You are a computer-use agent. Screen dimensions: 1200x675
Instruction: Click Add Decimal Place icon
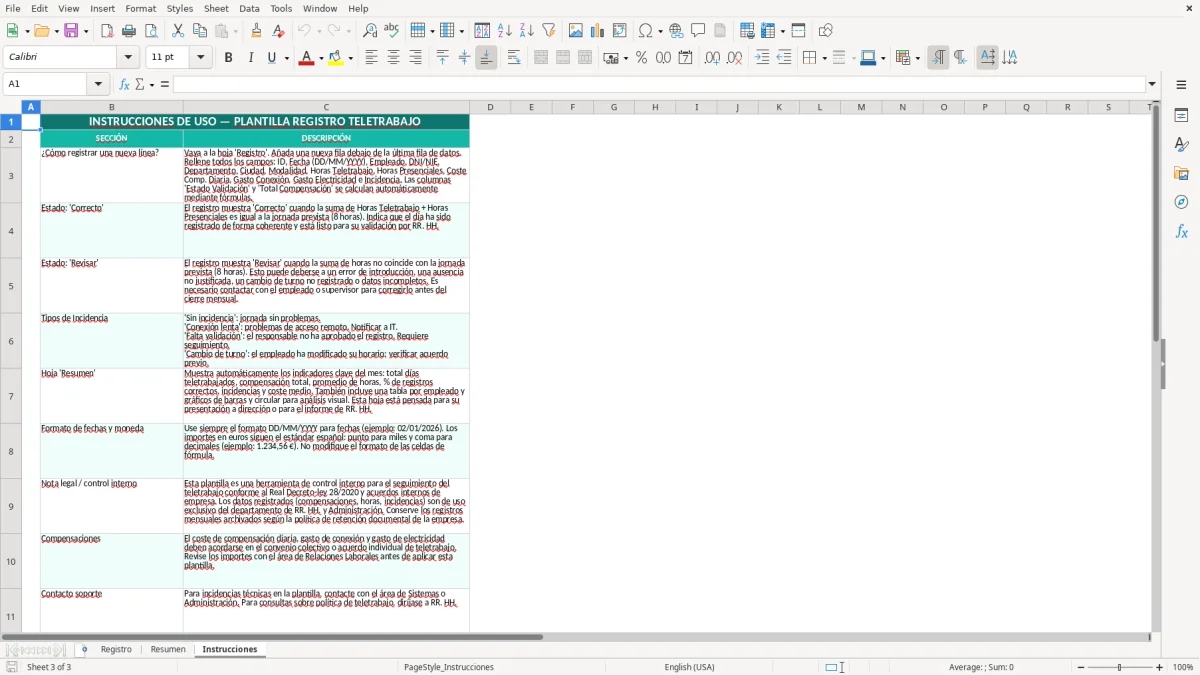(x=712, y=58)
